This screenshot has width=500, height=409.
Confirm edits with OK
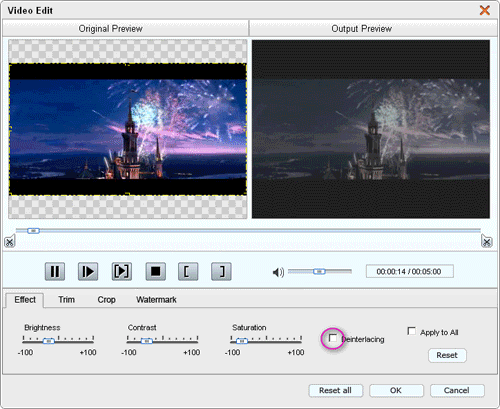(396, 390)
